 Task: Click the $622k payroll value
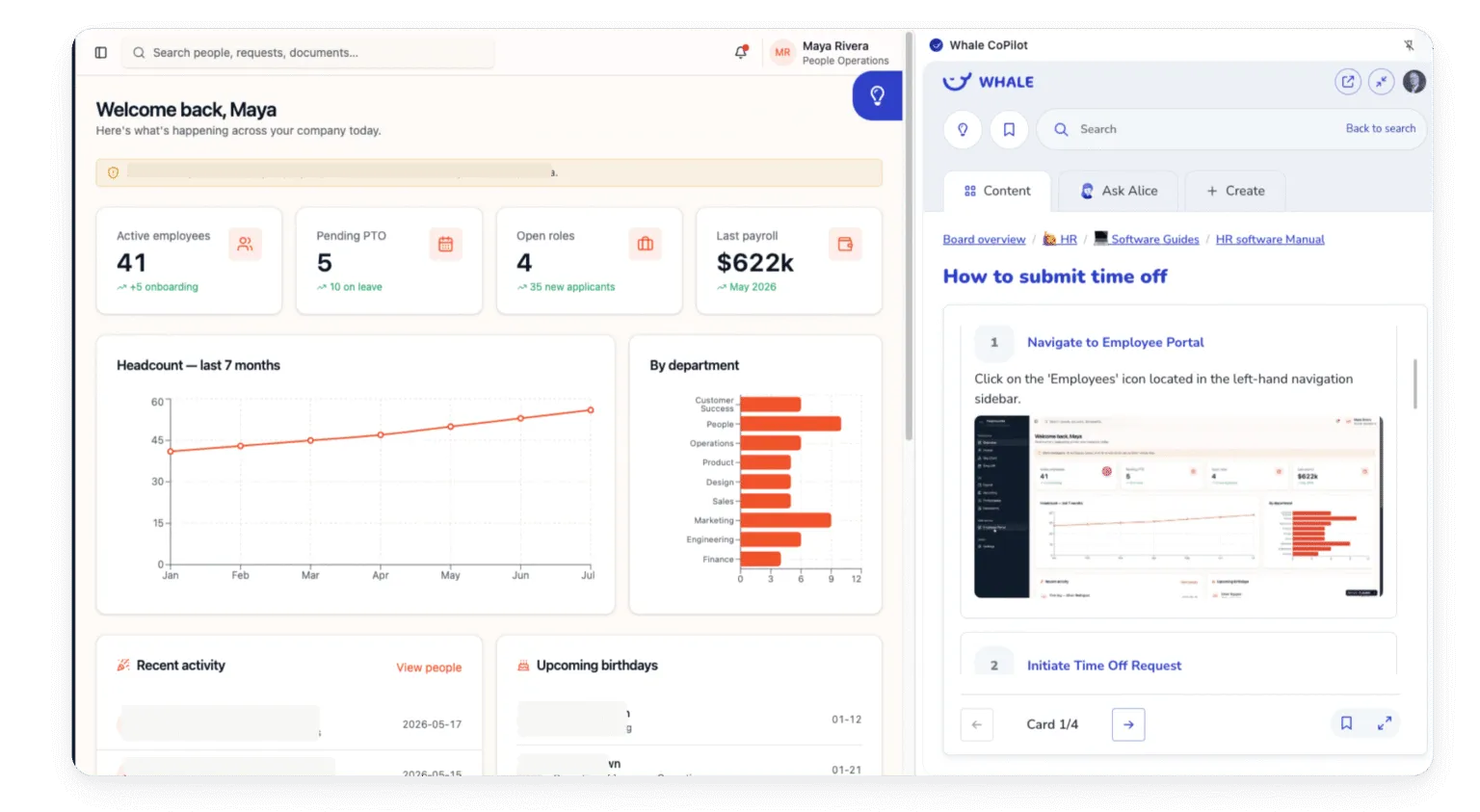(x=754, y=263)
